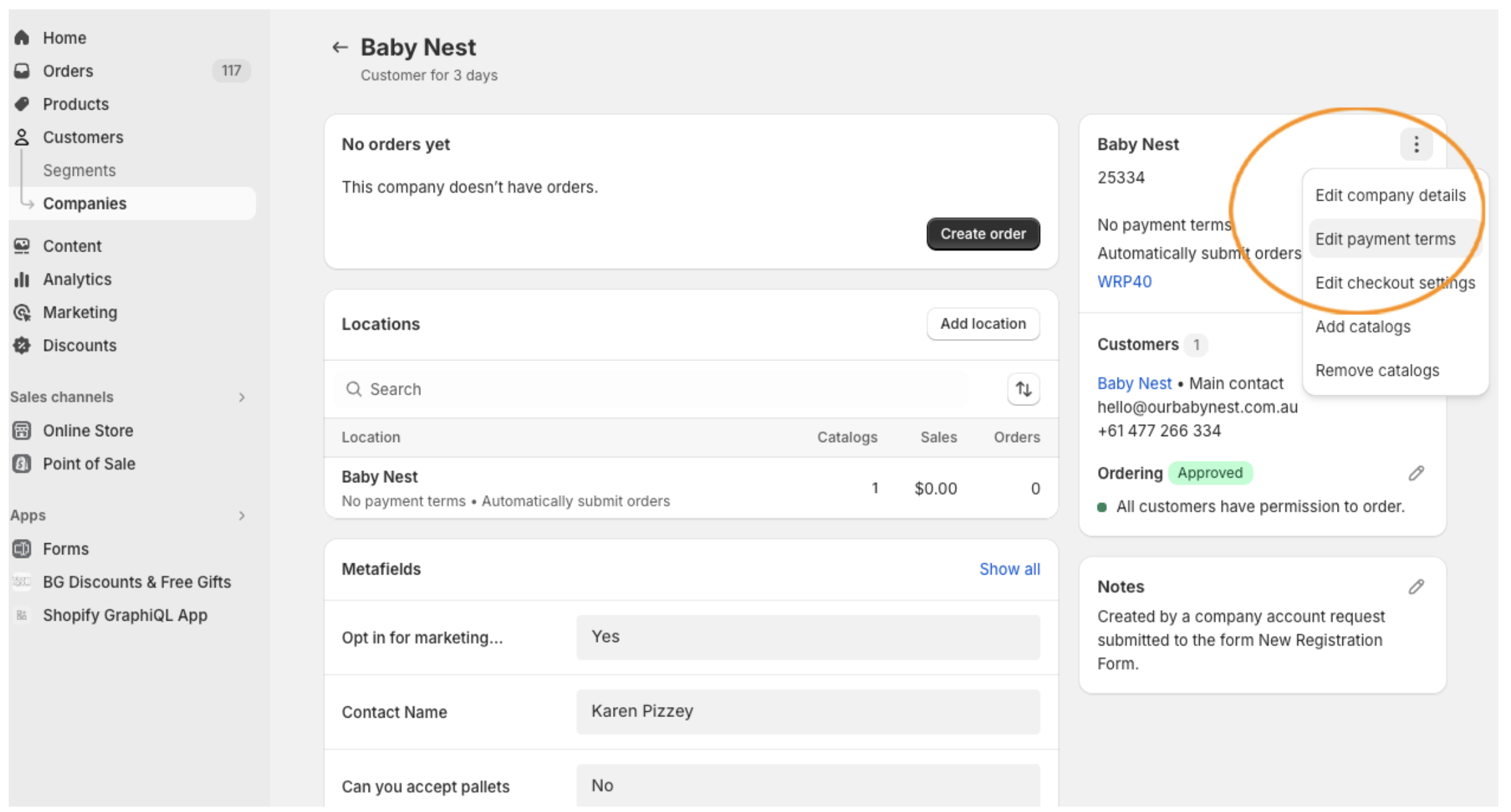
Task: Open Products in the sidebar
Action: coord(76,104)
